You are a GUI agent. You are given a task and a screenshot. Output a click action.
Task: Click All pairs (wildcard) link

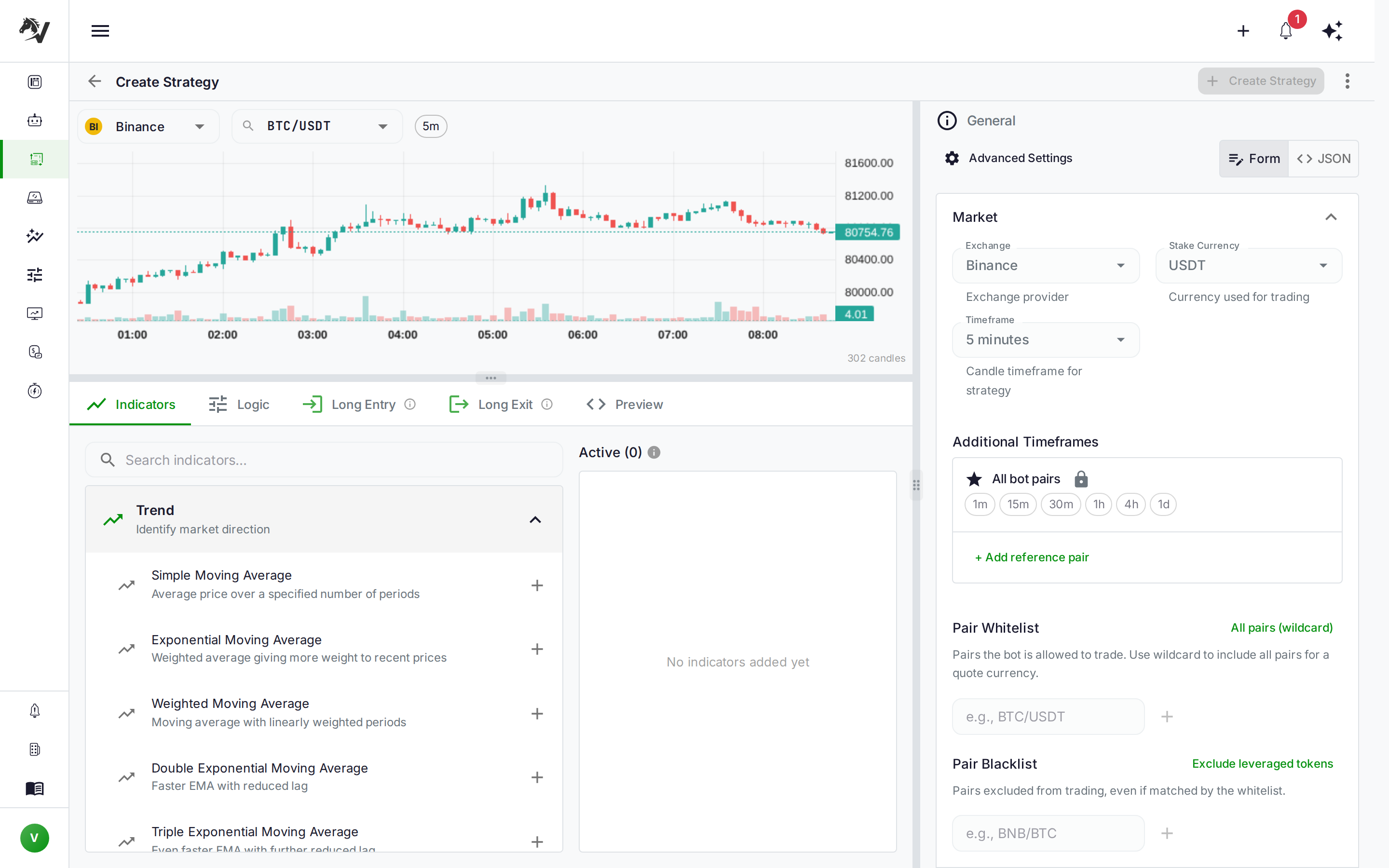click(x=1281, y=627)
